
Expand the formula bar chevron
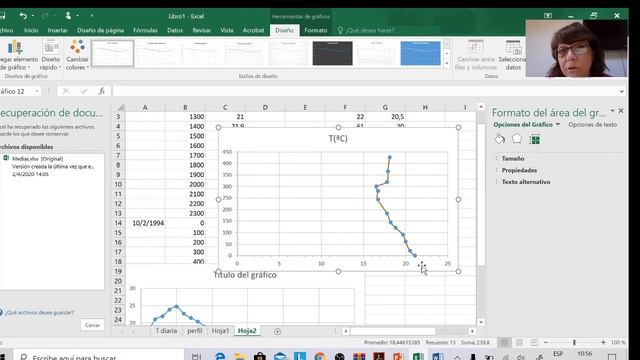click(x=621, y=91)
